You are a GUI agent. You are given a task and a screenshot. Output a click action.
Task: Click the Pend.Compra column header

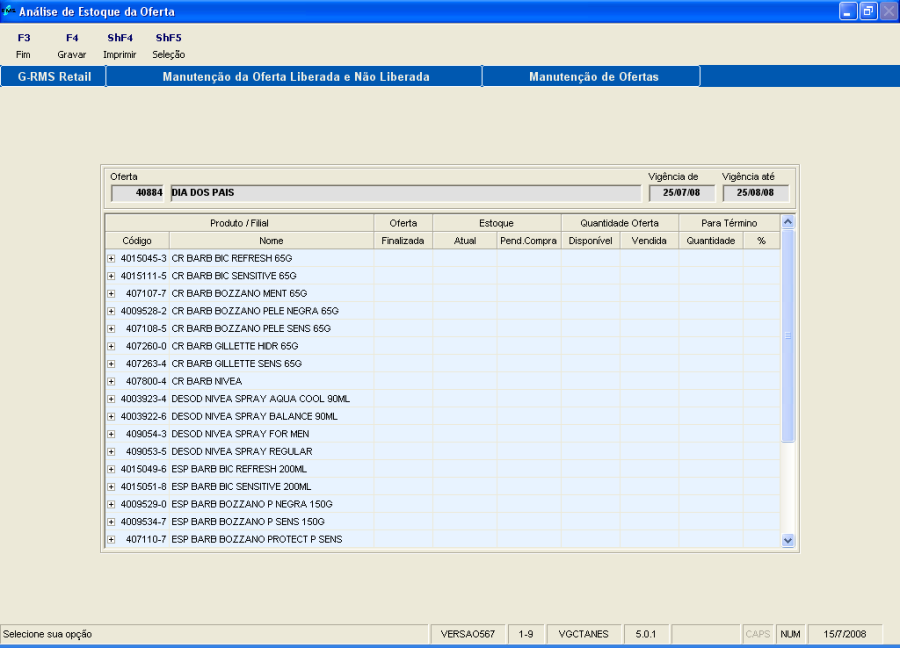click(529, 240)
